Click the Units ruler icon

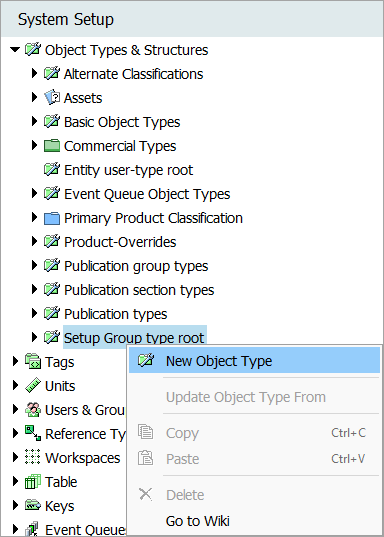click(33, 386)
